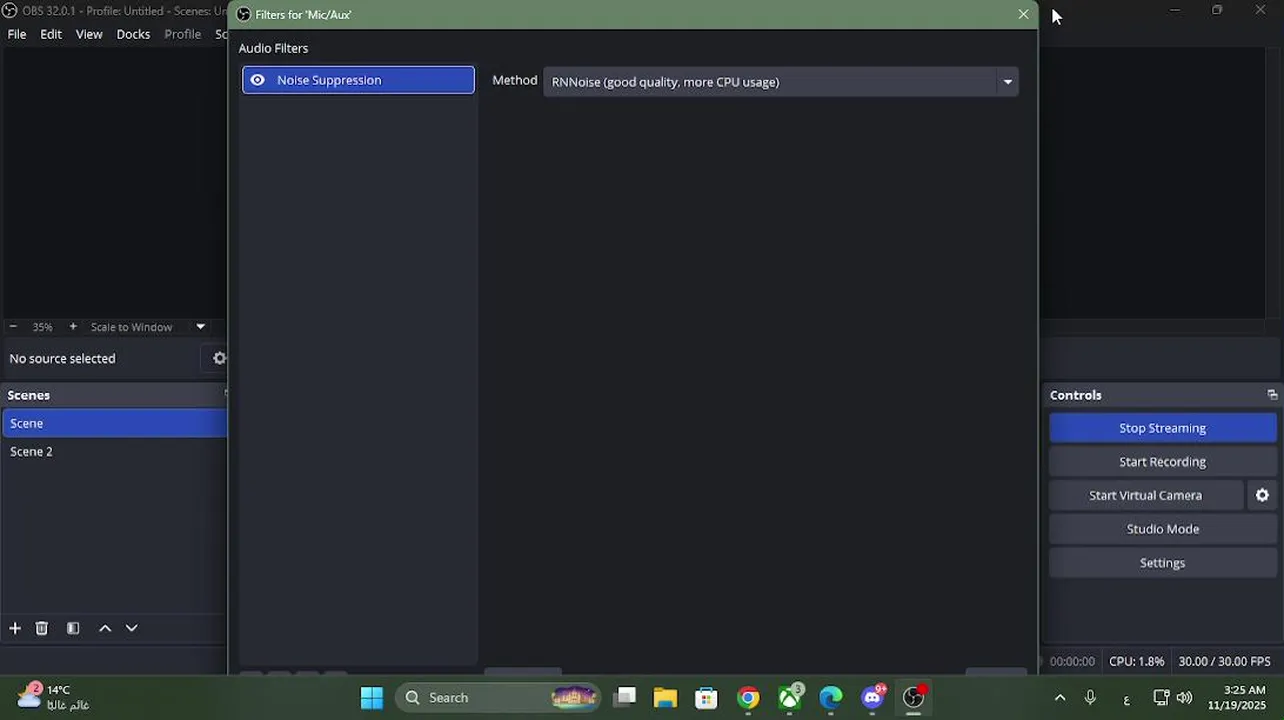
Task: Open the View menu
Action: coord(89,34)
